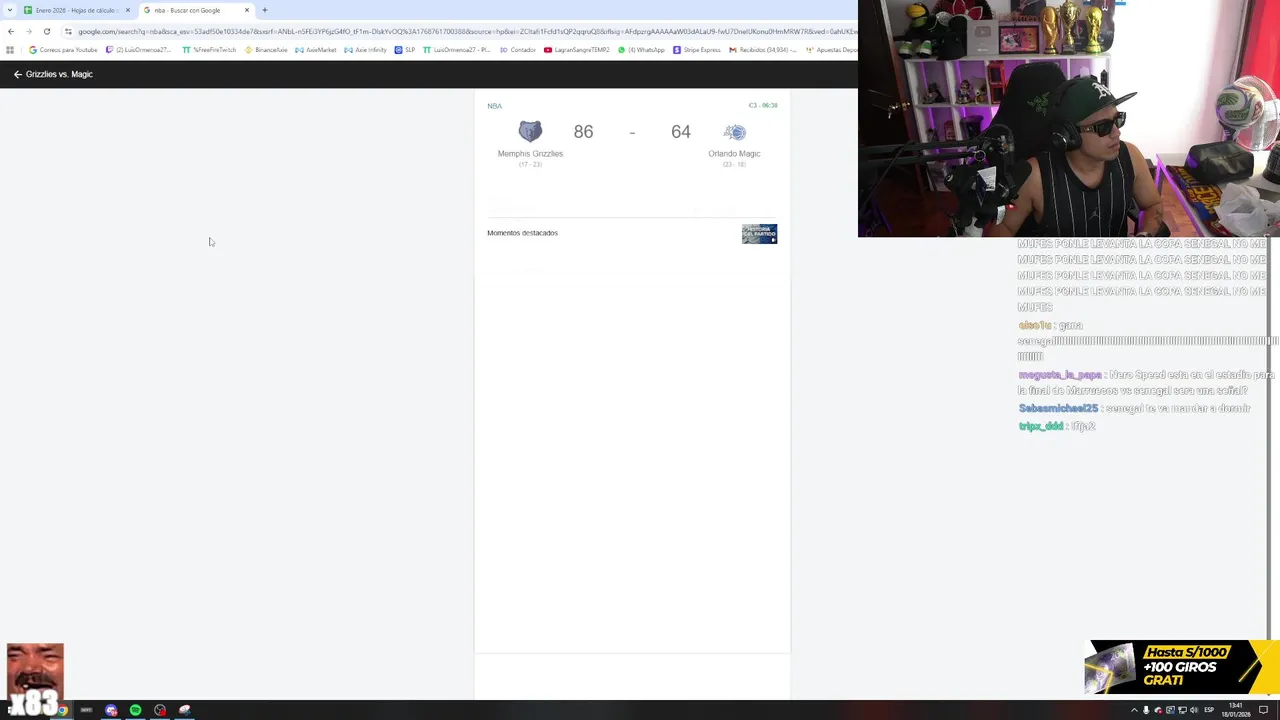Click the Memphis Grizzlies team logo
The image size is (1280, 720).
tap(530, 132)
